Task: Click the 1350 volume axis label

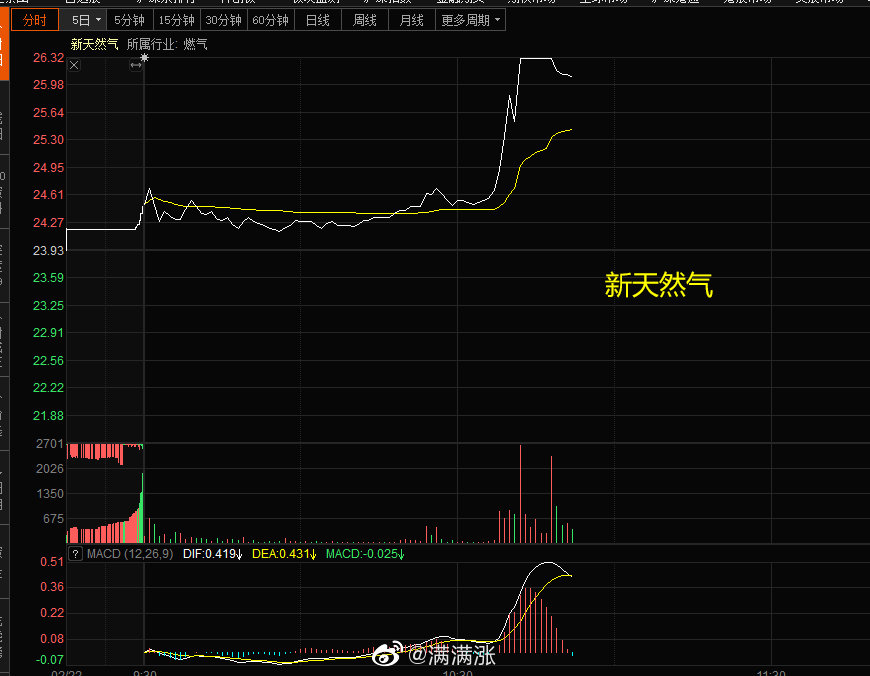Action: click(50, 494)
